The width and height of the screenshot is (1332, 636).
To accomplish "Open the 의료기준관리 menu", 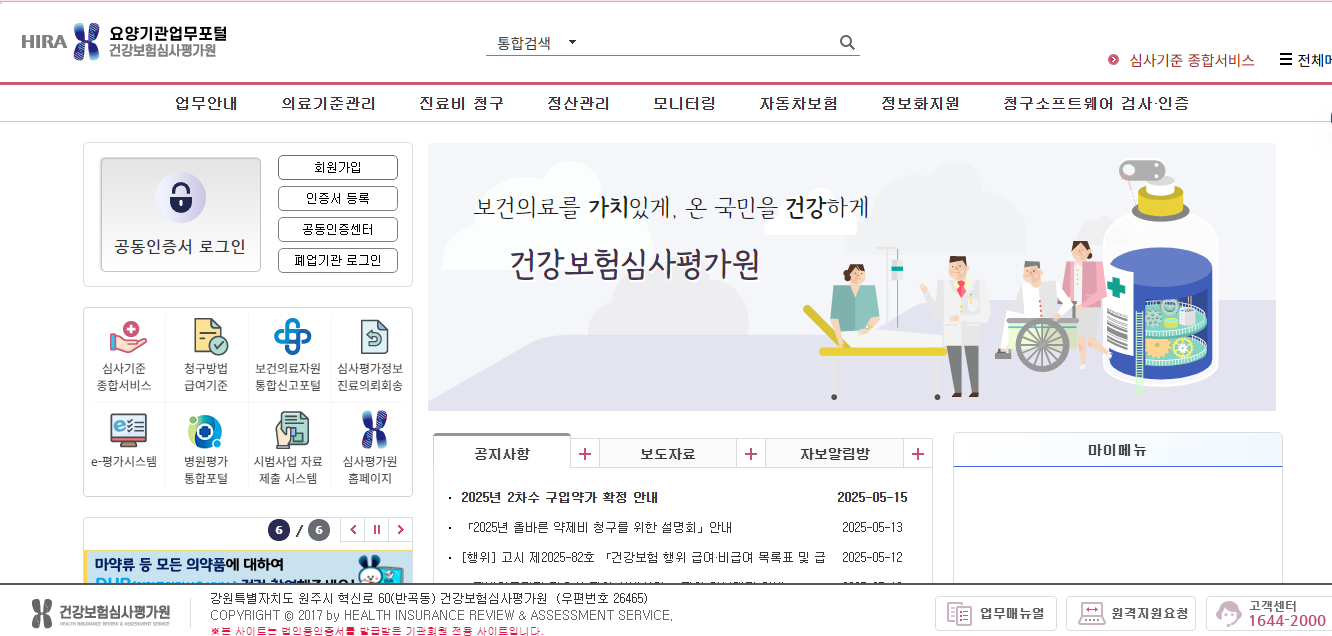I will (328, 103).
